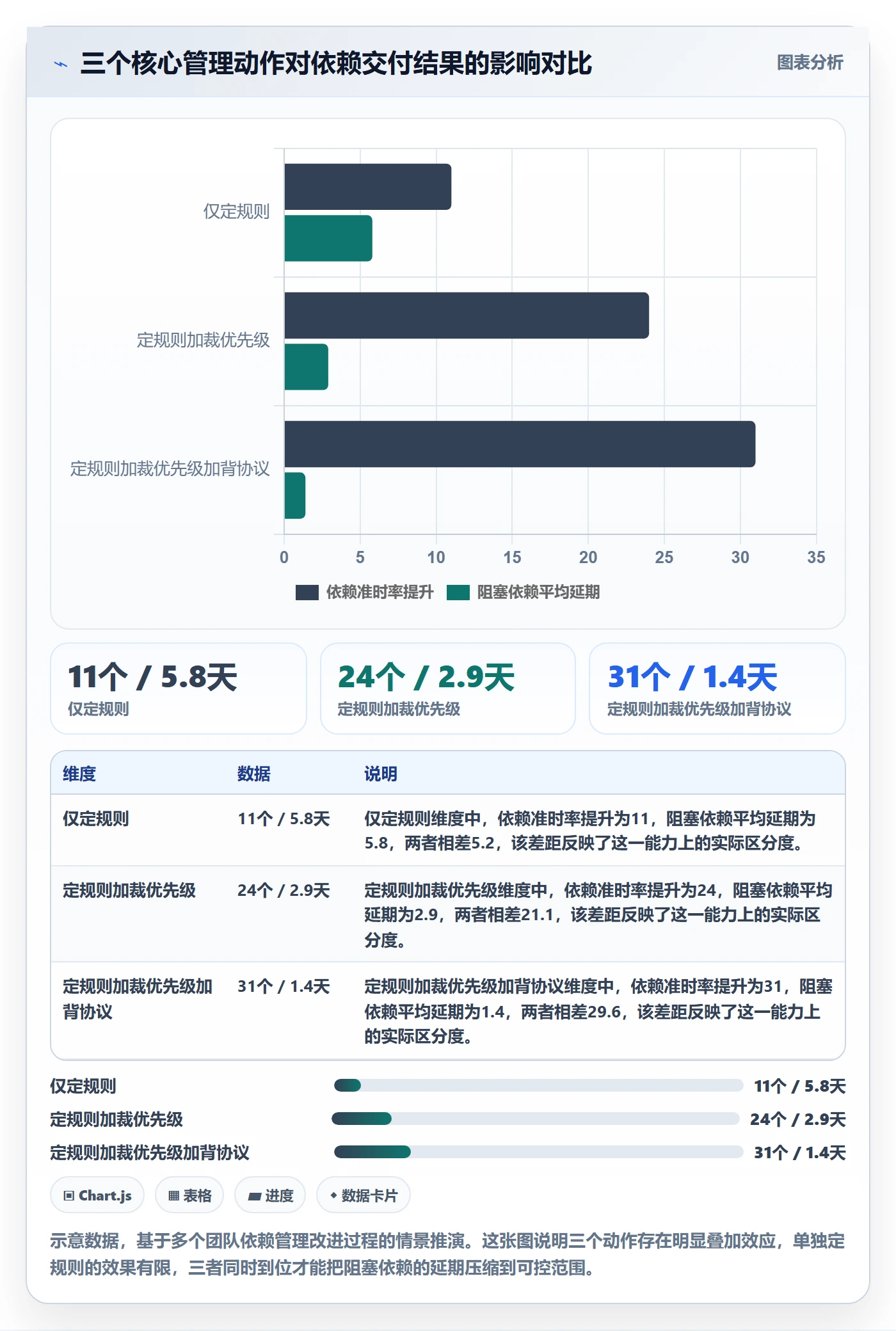Click the 图表分析 label in the header

[x=810, y=63]
